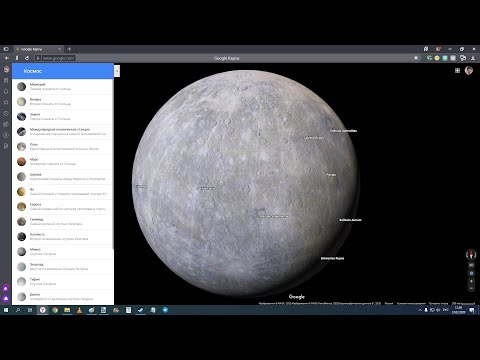Click the Google logo on the map
The height and width of the screenshot is (360, 480).
(x=296, y=297)
